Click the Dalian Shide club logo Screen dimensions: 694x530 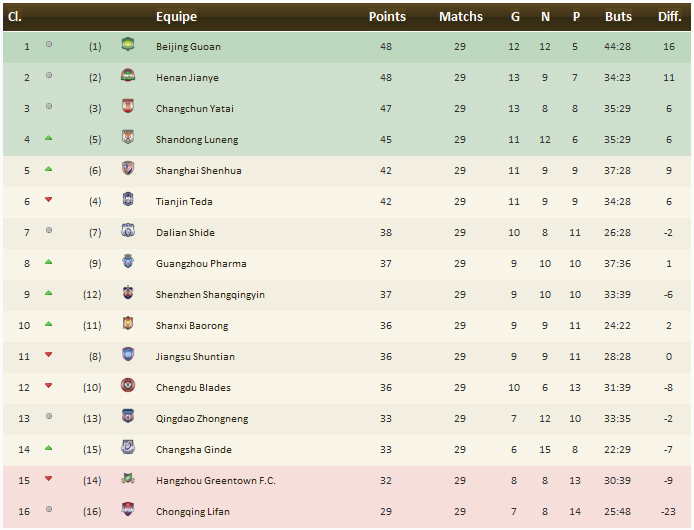(x=127, y=232)
